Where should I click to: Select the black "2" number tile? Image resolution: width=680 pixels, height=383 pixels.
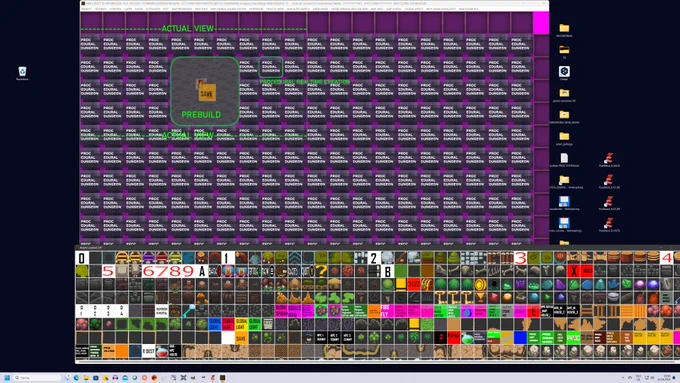374,258
